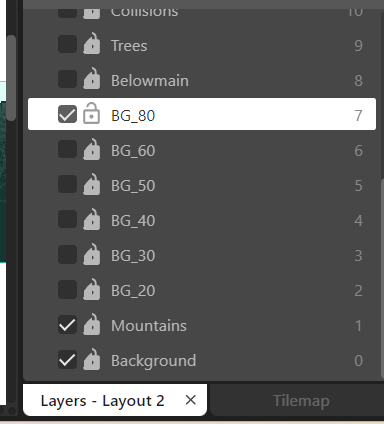Unlock the Background layer

pyautogui.click(x=91, y=359)
